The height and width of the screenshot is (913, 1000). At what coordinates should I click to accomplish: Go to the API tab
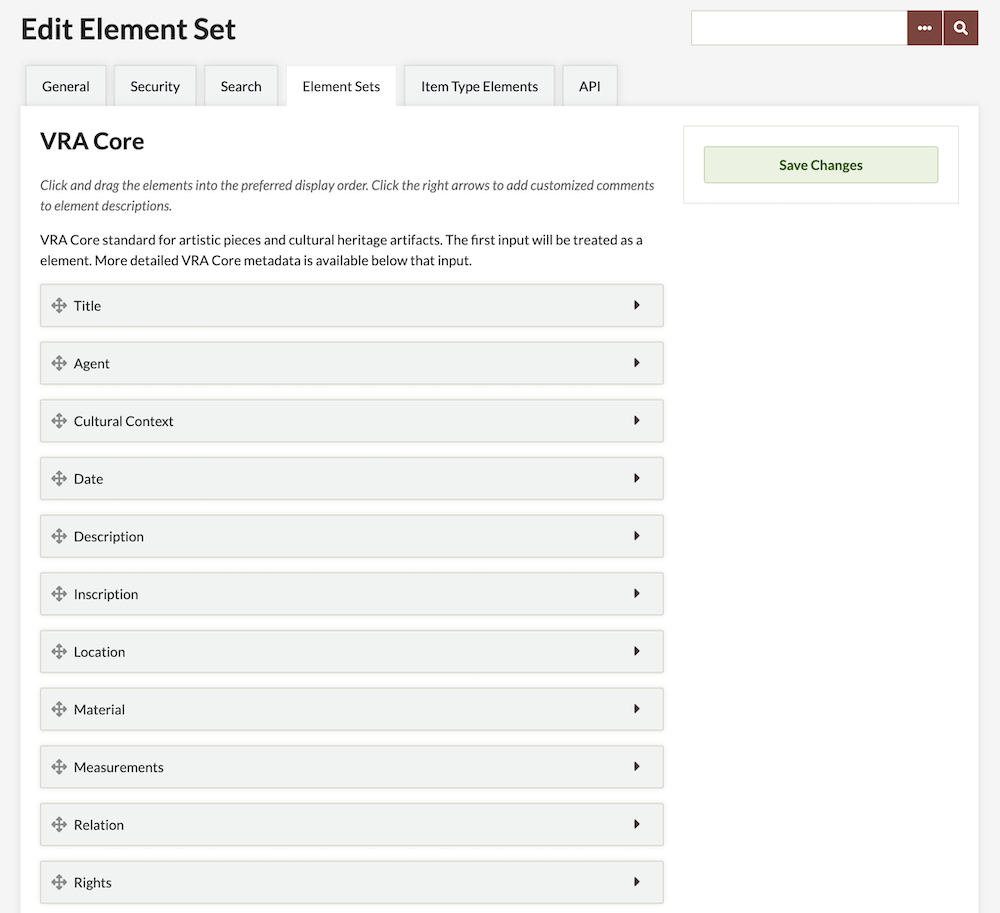pos(589,86)
